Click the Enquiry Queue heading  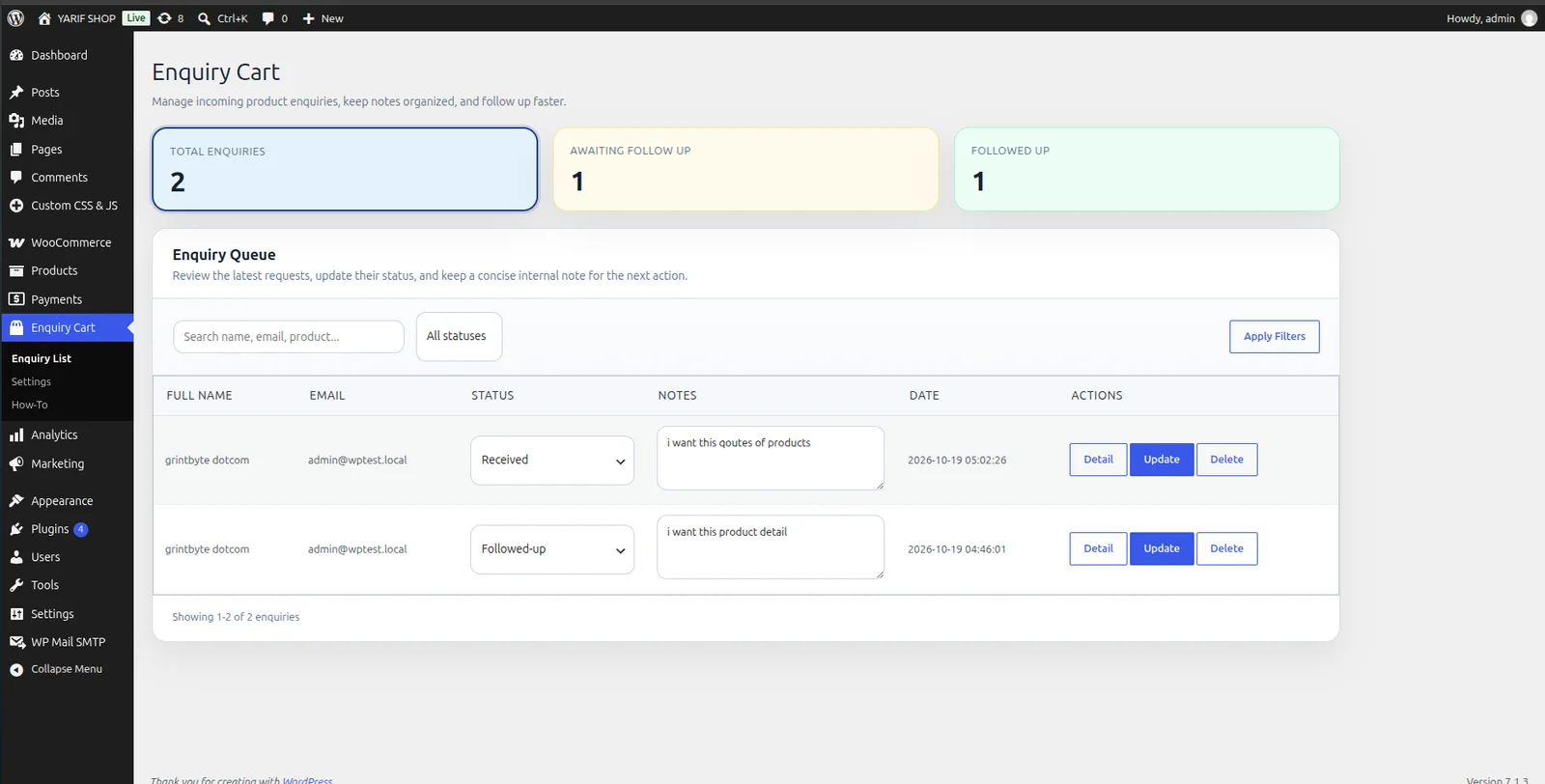click(x=224, y=255)
